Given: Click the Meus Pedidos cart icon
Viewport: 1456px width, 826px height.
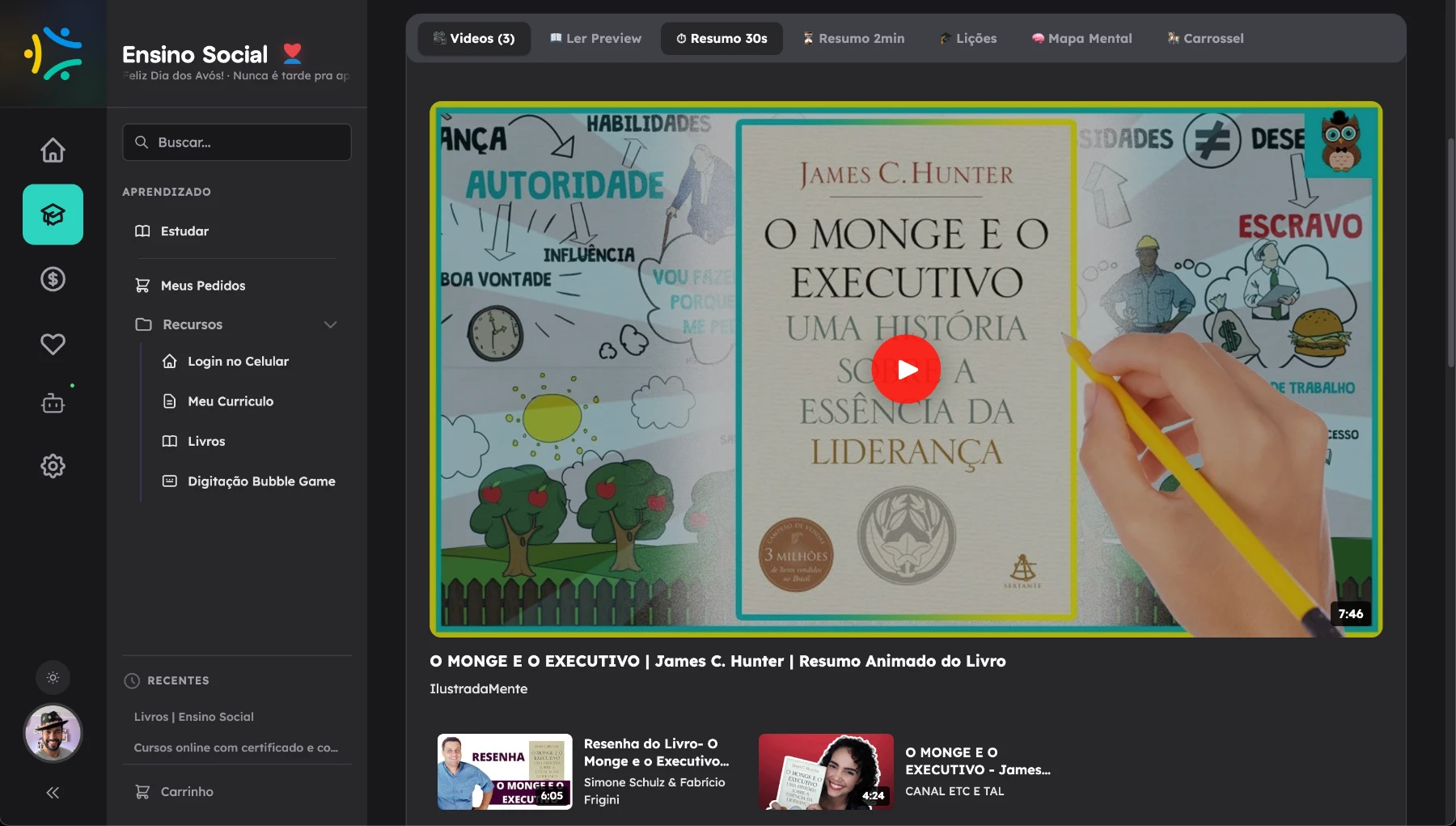Looking at the screenshot, I should [142, 286].
